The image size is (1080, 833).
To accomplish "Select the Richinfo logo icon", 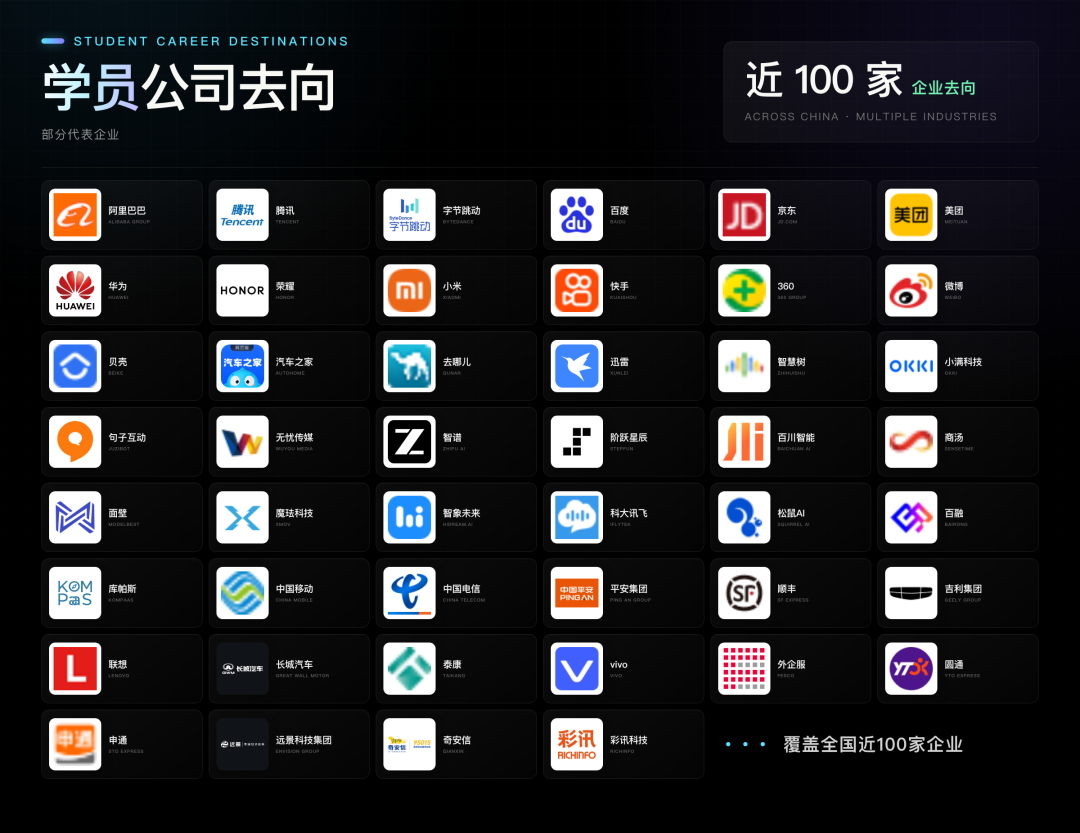I will (577, 744).
